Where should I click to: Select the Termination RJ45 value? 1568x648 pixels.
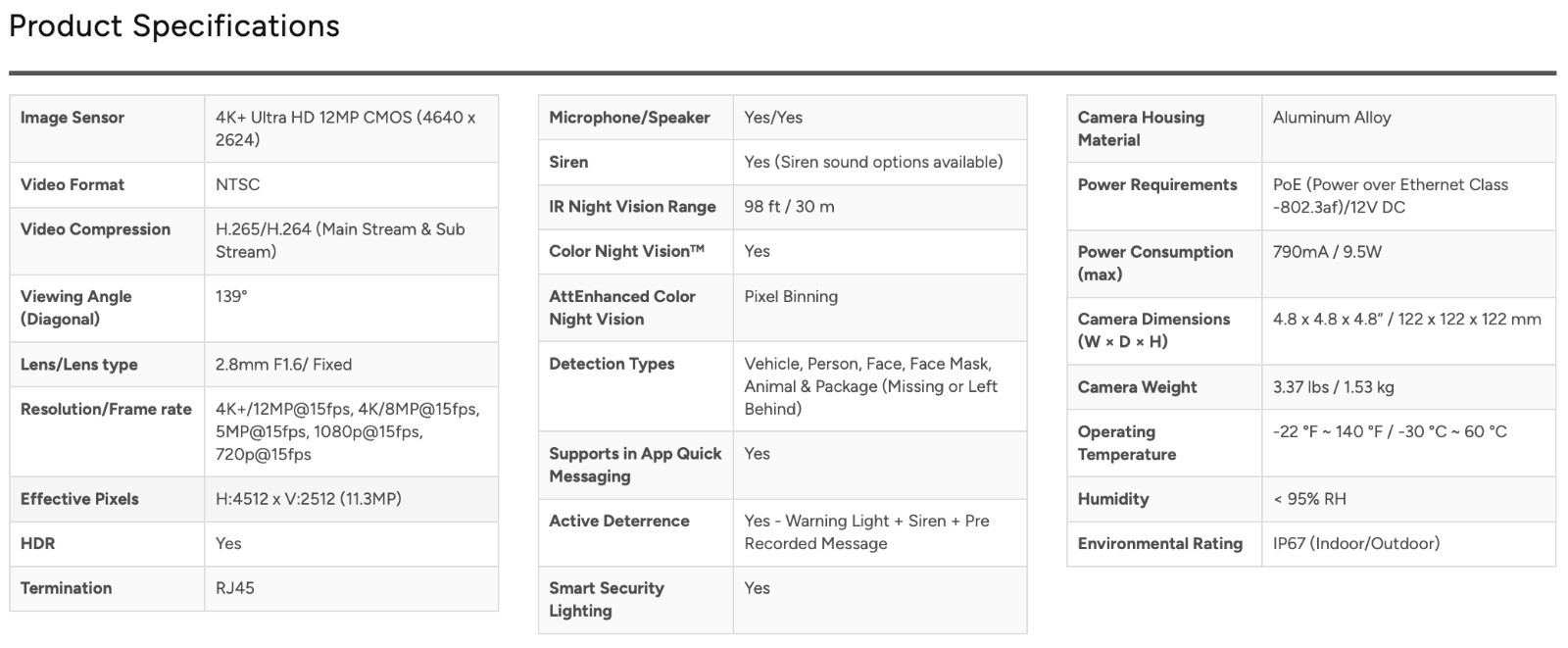click(x=235, y=588)
